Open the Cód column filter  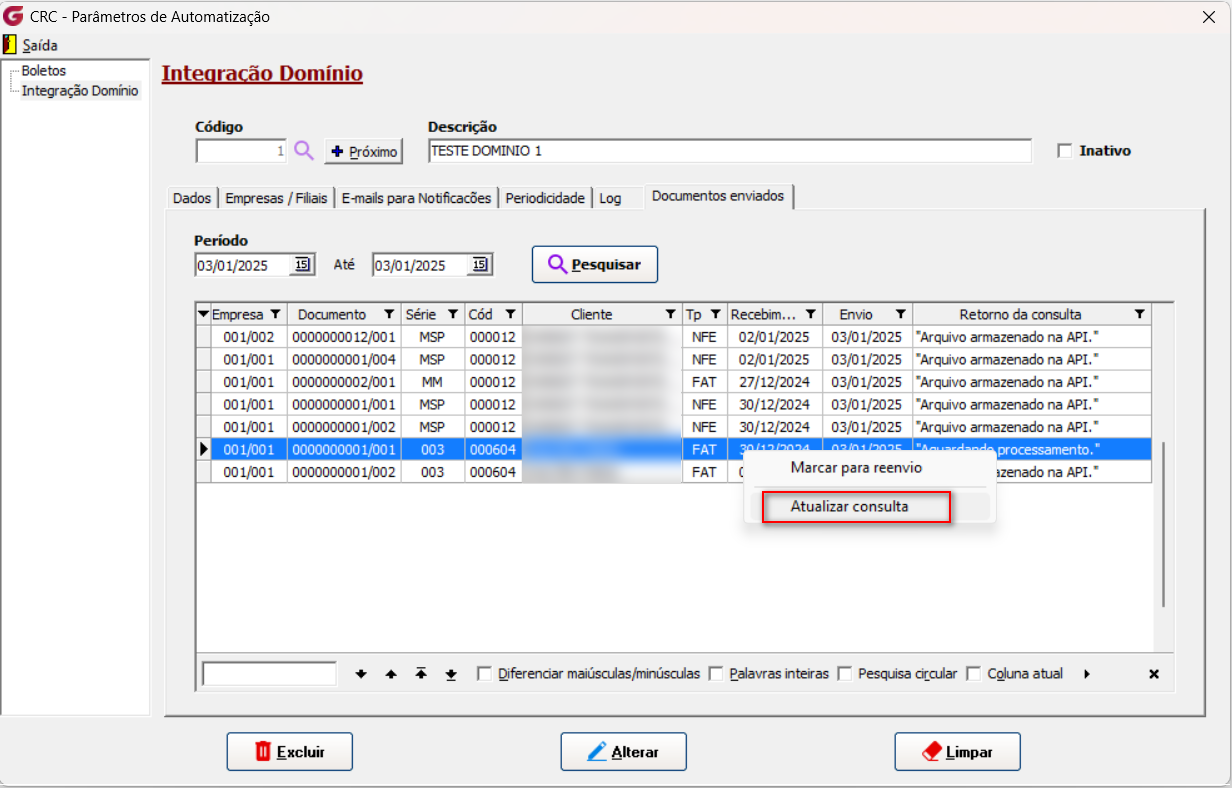point(510,314)
